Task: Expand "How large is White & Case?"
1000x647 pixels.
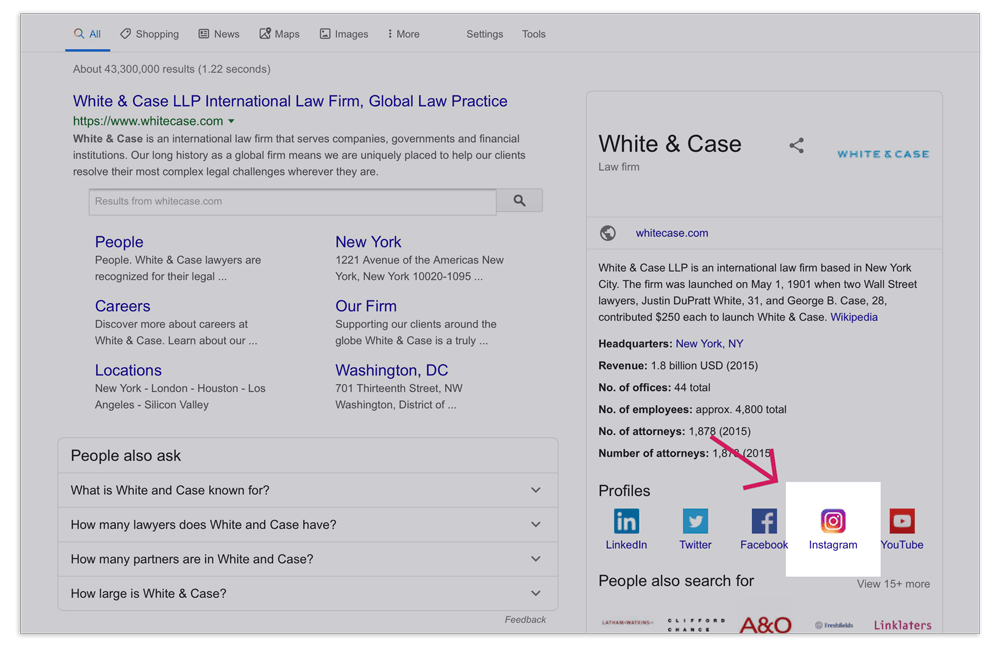Action: (308, 593)
